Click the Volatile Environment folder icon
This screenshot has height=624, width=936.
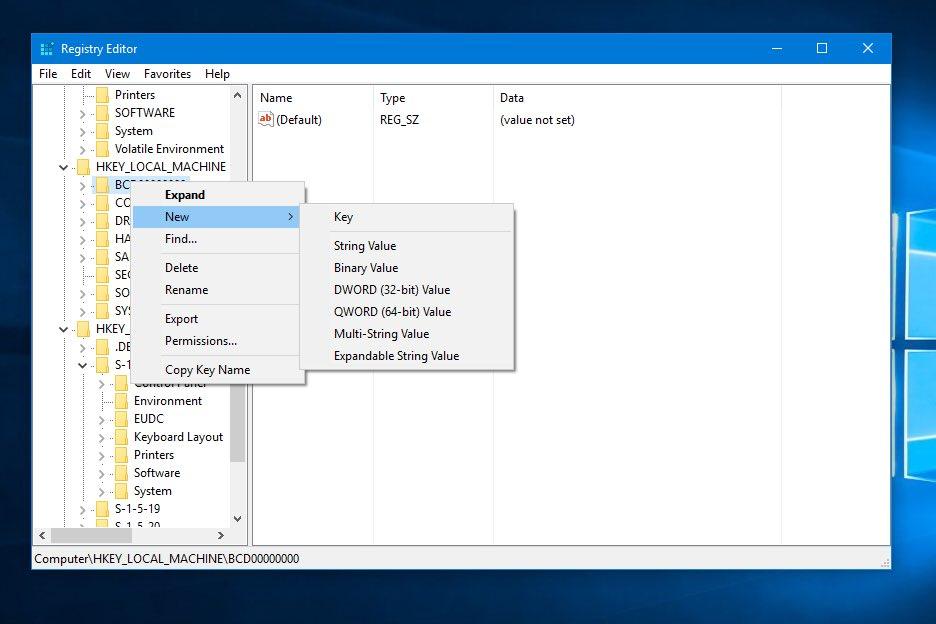coord(103,149)
